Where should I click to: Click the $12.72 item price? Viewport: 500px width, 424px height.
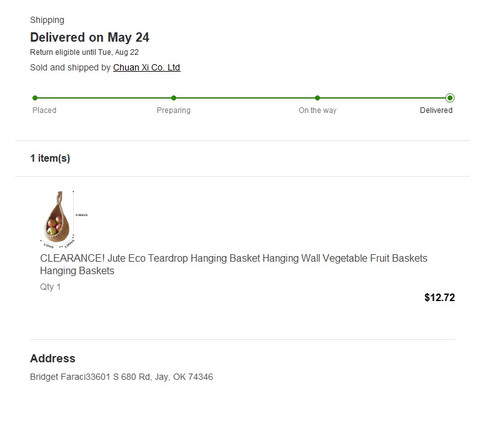(x=440, y=297)
